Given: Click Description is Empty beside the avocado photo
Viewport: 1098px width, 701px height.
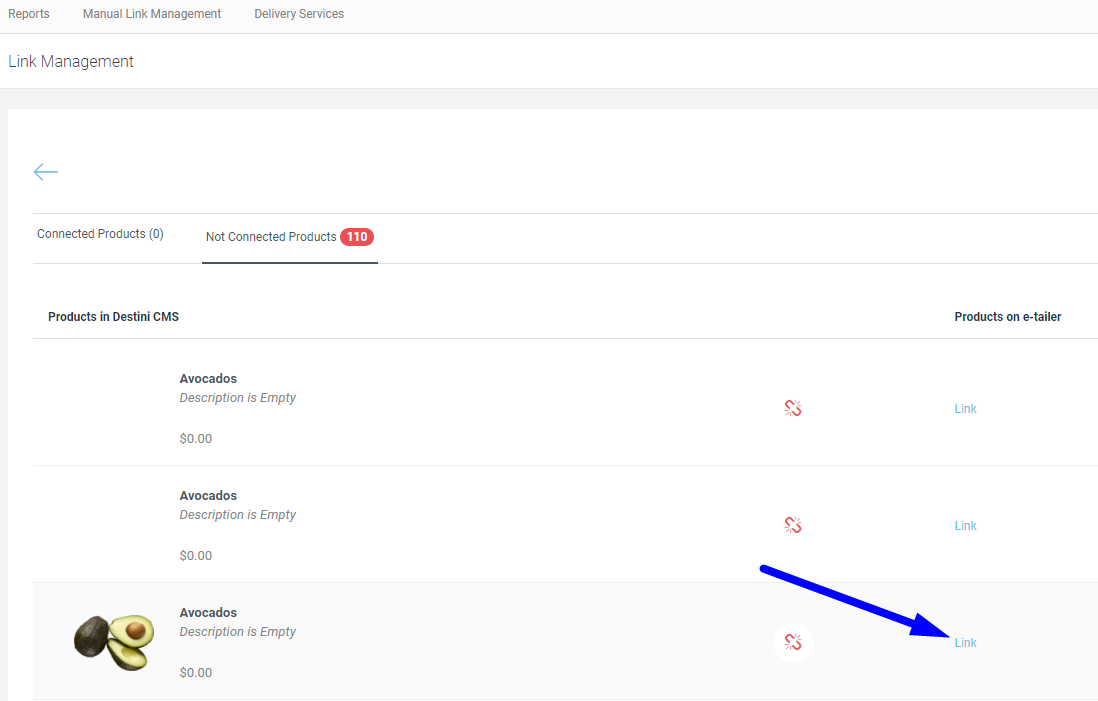Looking at the screenshot, I should coord(237,632).
